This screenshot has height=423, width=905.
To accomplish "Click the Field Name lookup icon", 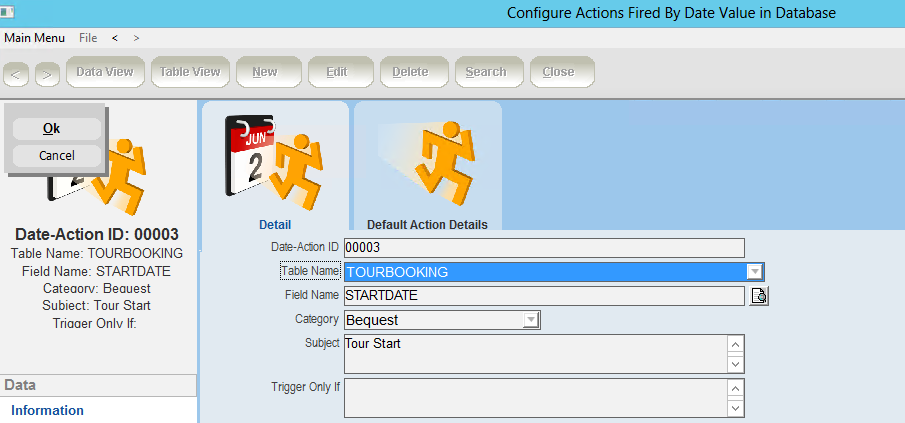I will 759,296.
